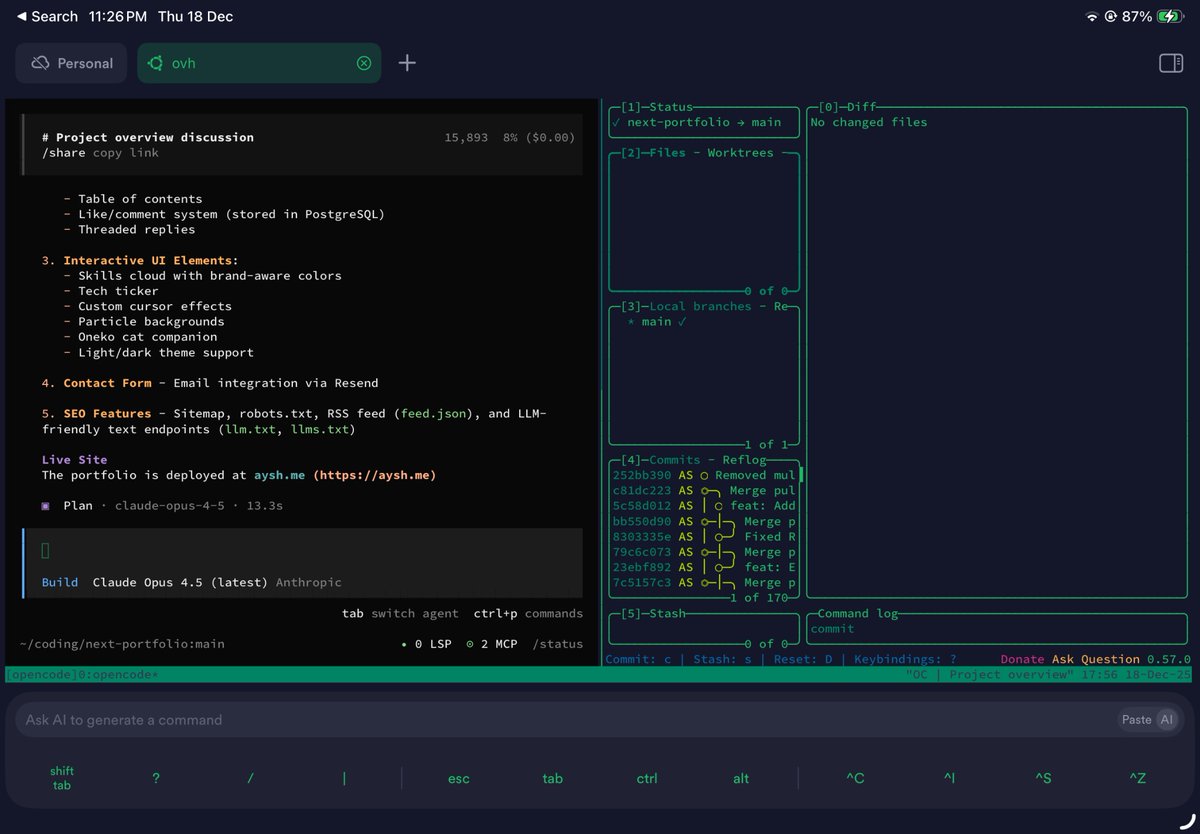Click the https://aysh.me link
Screen dimensions: 1200x834
pos(375,475)
